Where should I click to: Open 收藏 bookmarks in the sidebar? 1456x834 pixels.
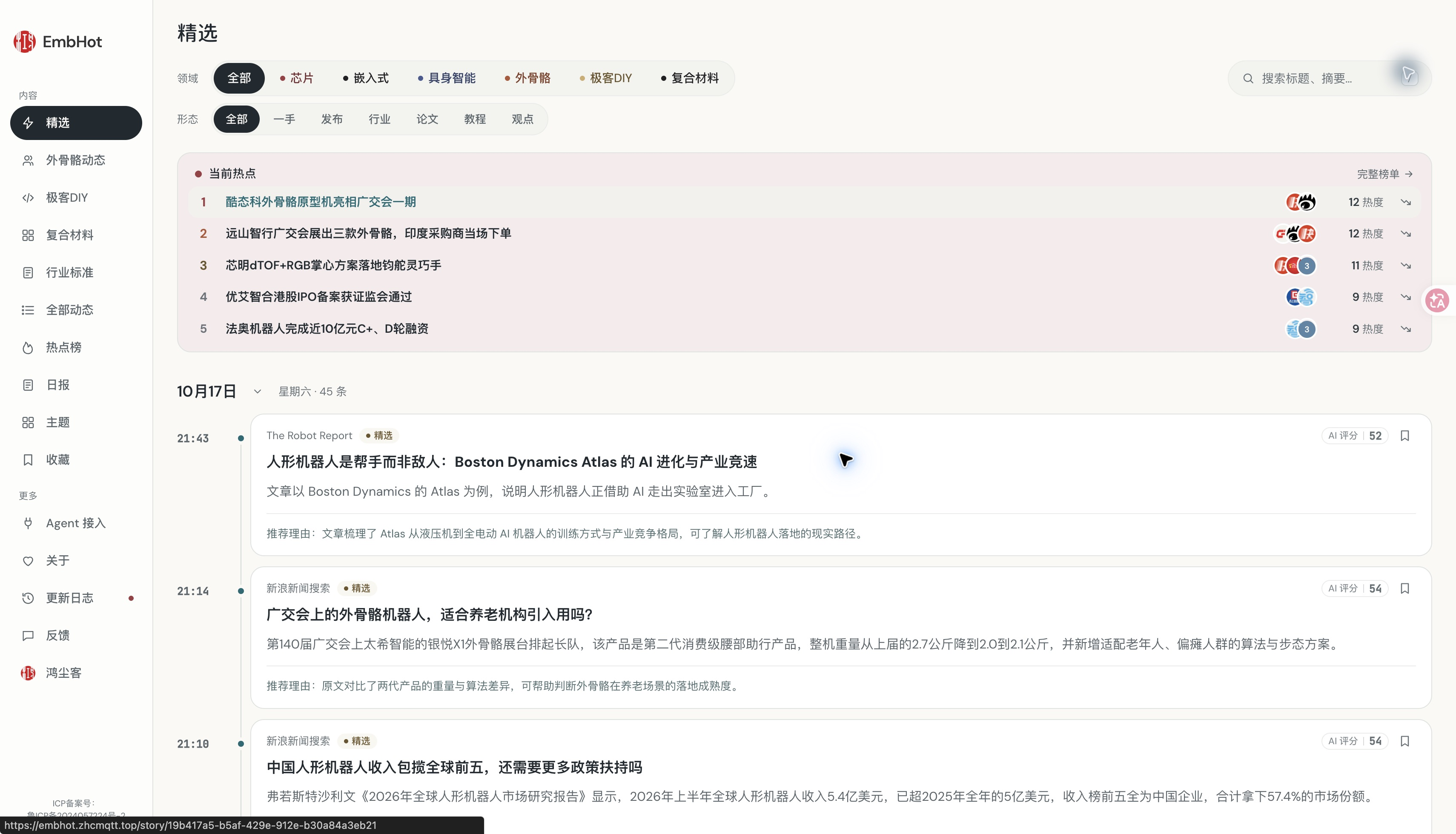tap(76, 460)
